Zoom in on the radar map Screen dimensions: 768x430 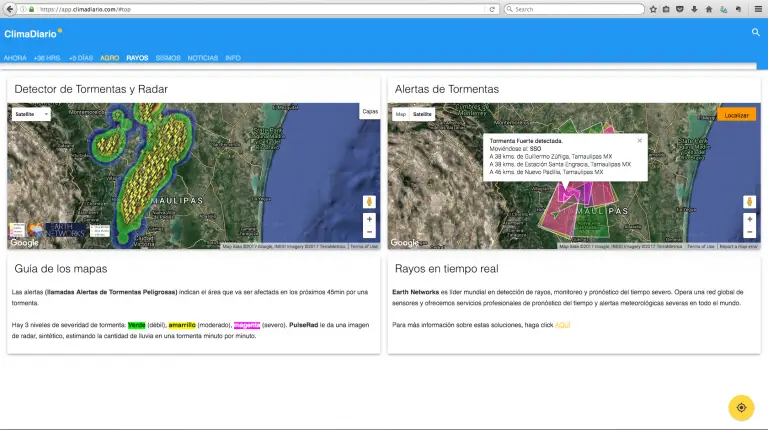coord(369,219)
